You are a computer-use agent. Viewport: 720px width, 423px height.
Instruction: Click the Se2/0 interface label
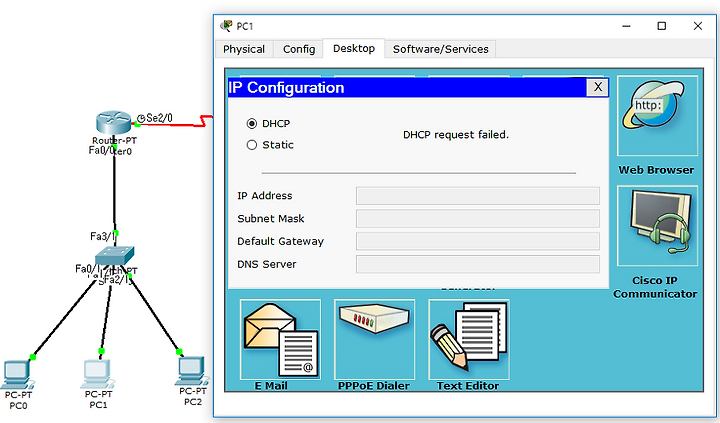(x=159, y=118)
